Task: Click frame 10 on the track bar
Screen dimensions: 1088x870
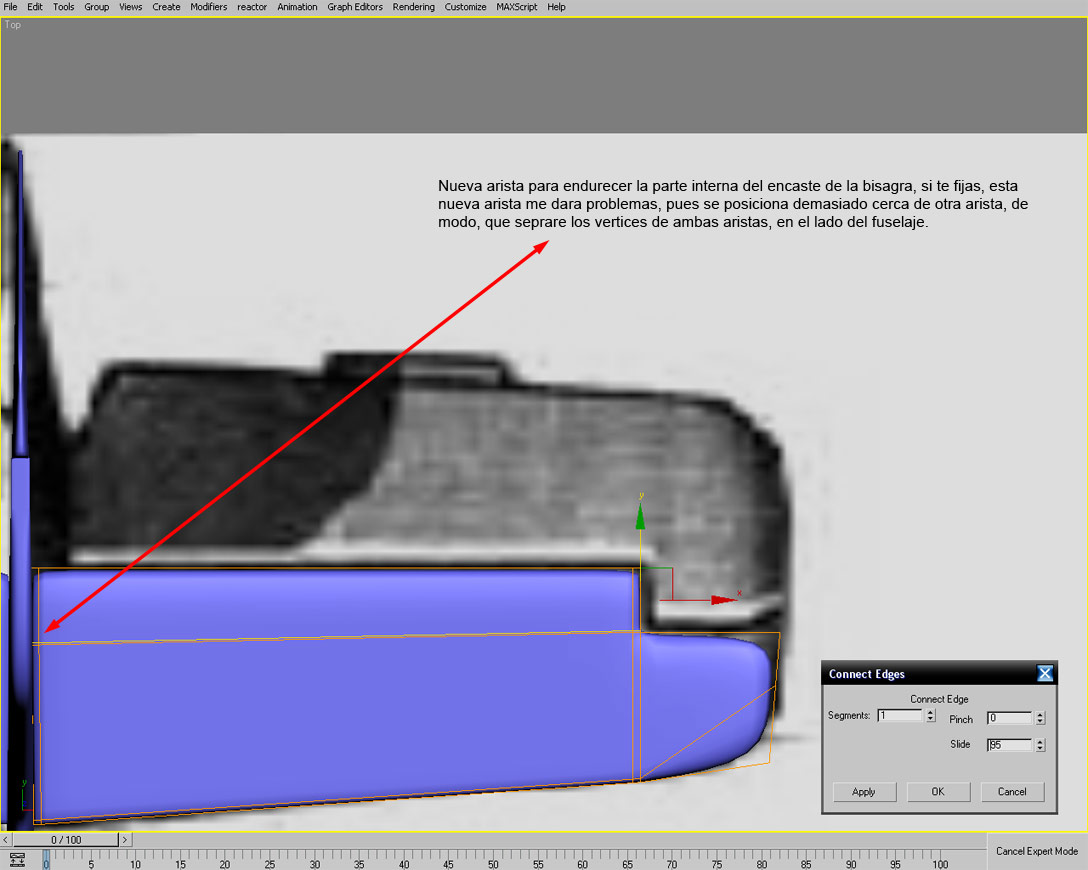Action: click(x=135, y=864)
